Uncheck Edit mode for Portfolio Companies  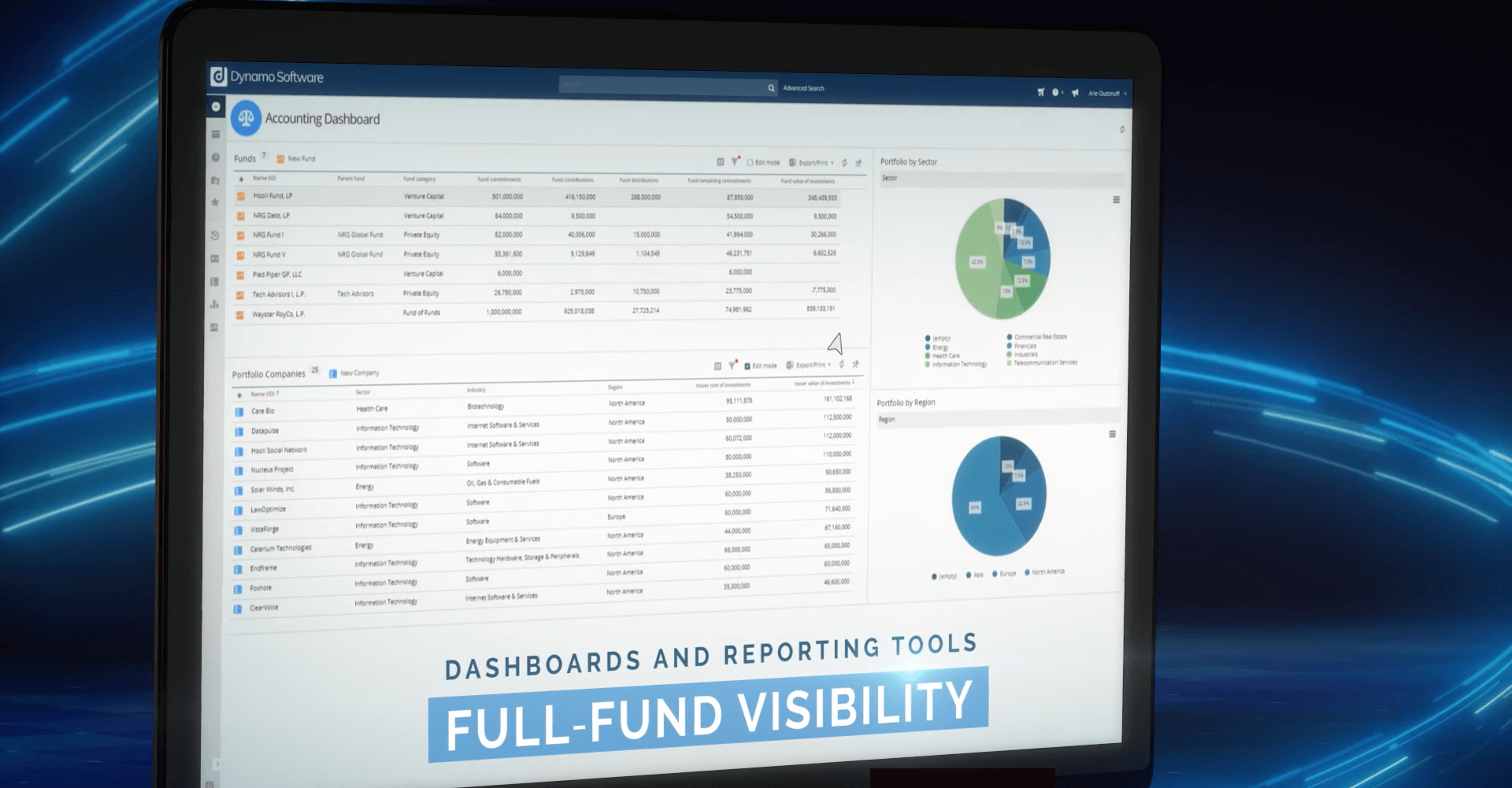coord(747,366)
